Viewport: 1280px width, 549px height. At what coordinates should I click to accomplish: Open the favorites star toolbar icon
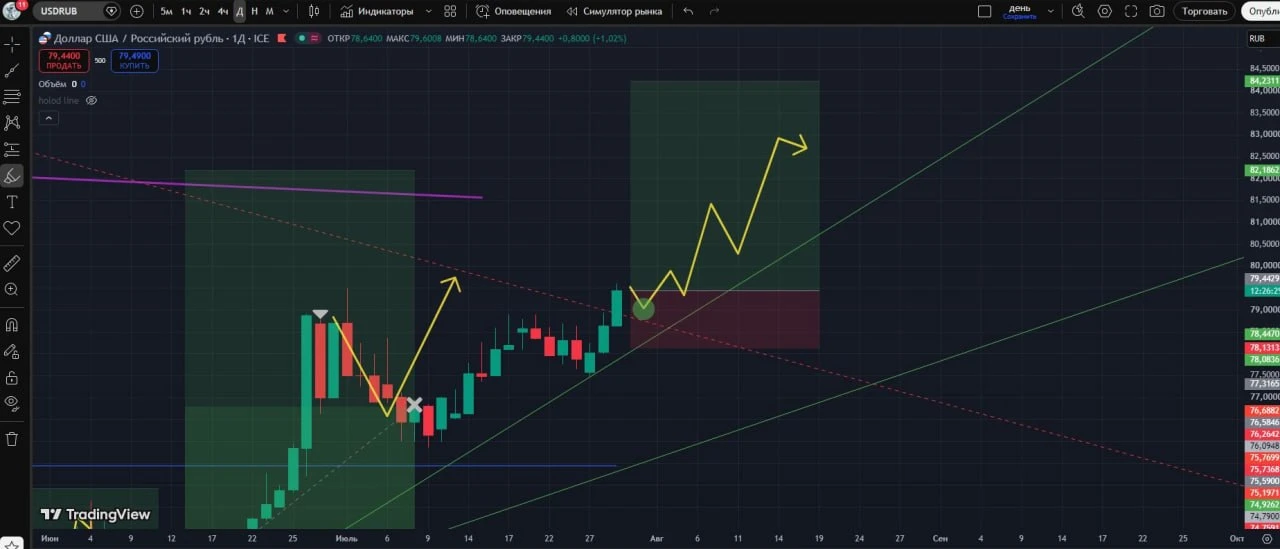click(13, 542)
